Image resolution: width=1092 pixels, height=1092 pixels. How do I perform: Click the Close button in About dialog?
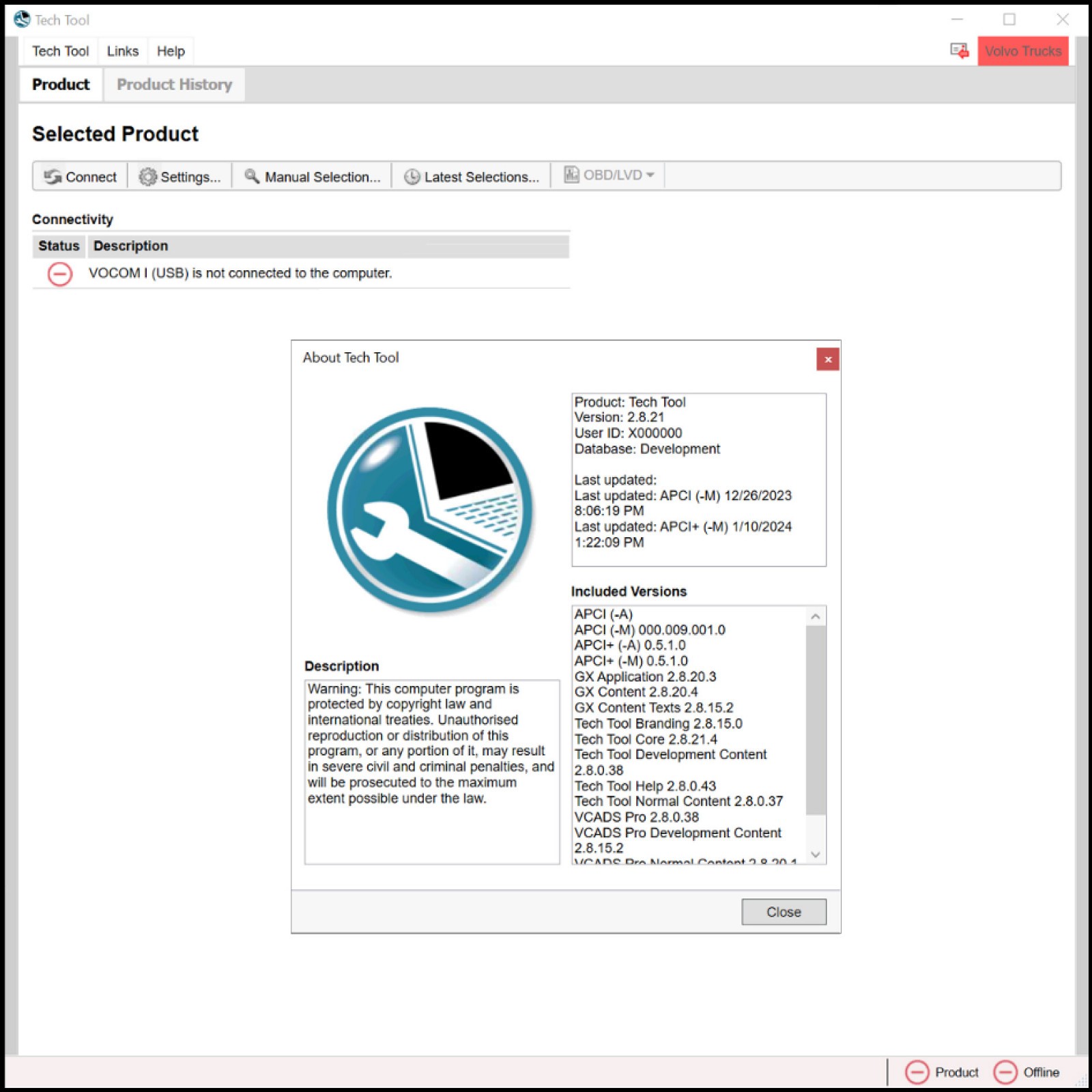pos(784,912)
